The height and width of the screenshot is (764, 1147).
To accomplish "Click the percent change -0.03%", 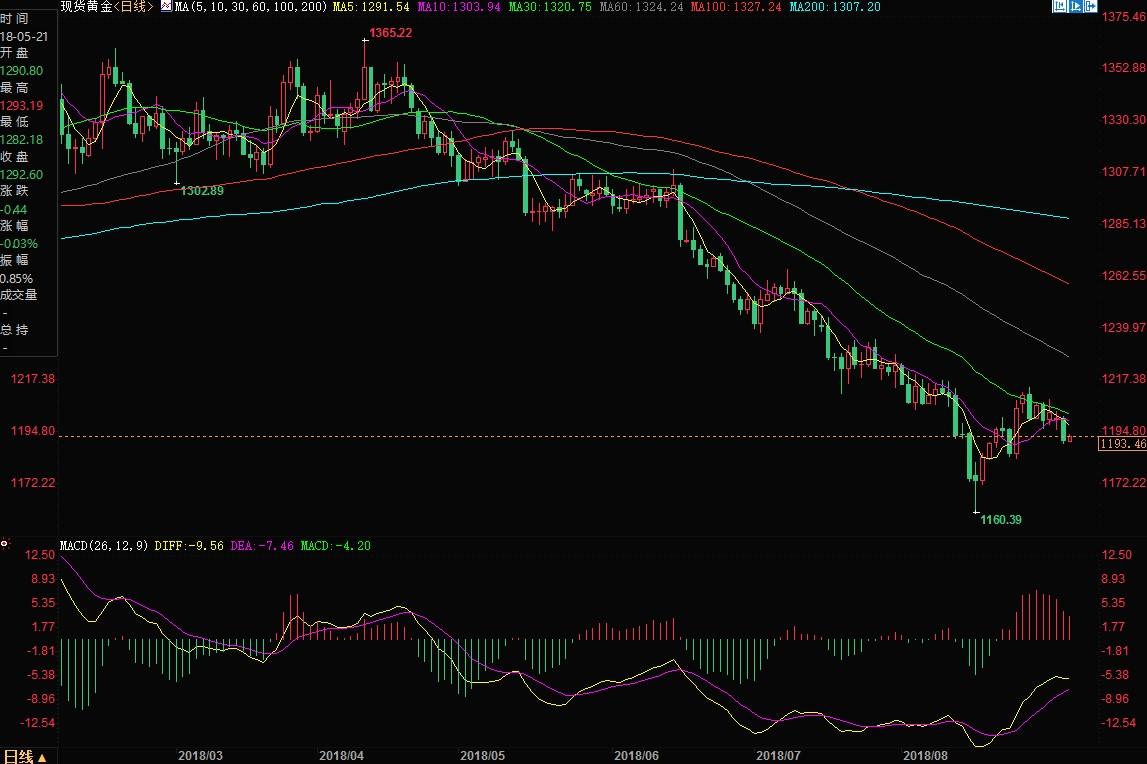I will pos(19,244).
